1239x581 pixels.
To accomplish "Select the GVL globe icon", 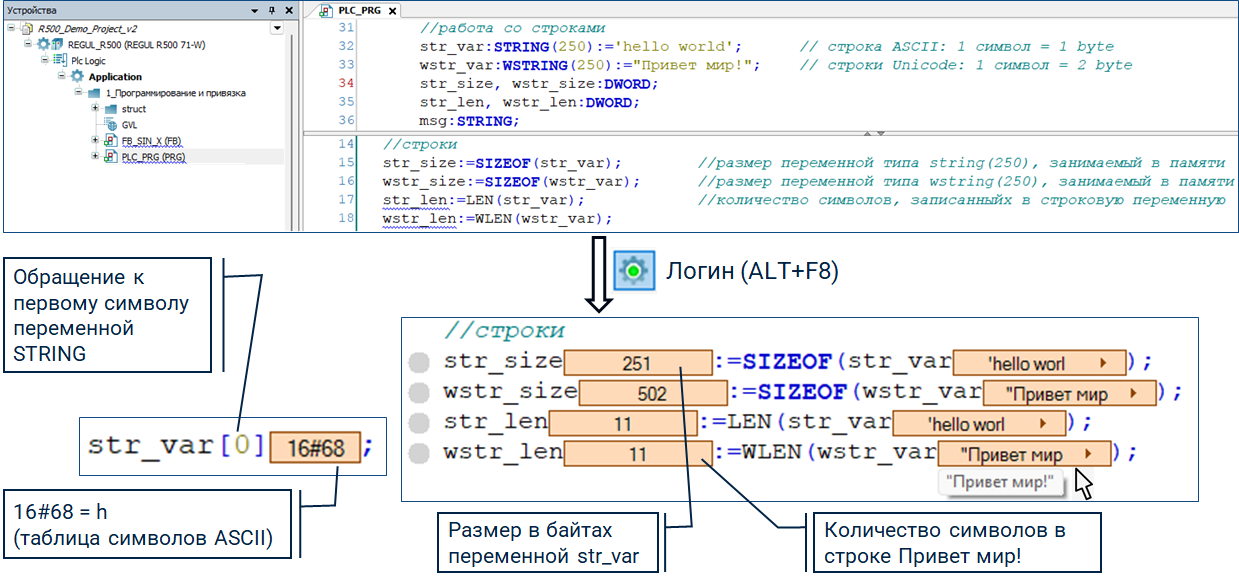I will pyautogui.click(x=111, y=125).
